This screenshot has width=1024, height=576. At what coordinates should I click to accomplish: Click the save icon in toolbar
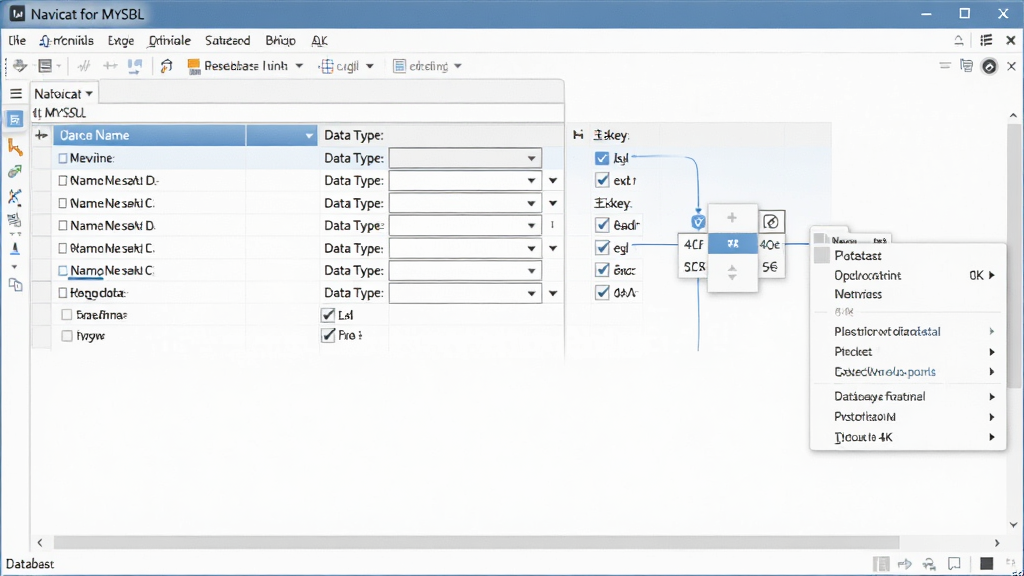point(45,66)
